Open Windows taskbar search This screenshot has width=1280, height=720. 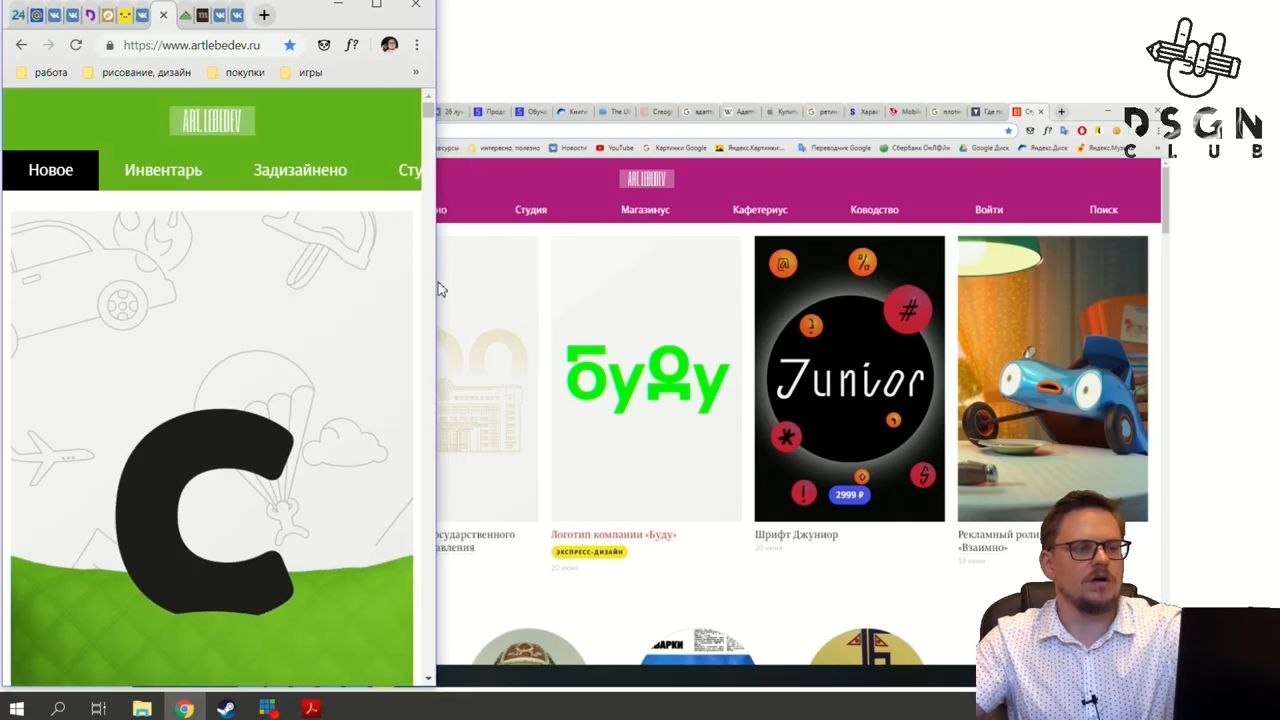pos(58,708)
